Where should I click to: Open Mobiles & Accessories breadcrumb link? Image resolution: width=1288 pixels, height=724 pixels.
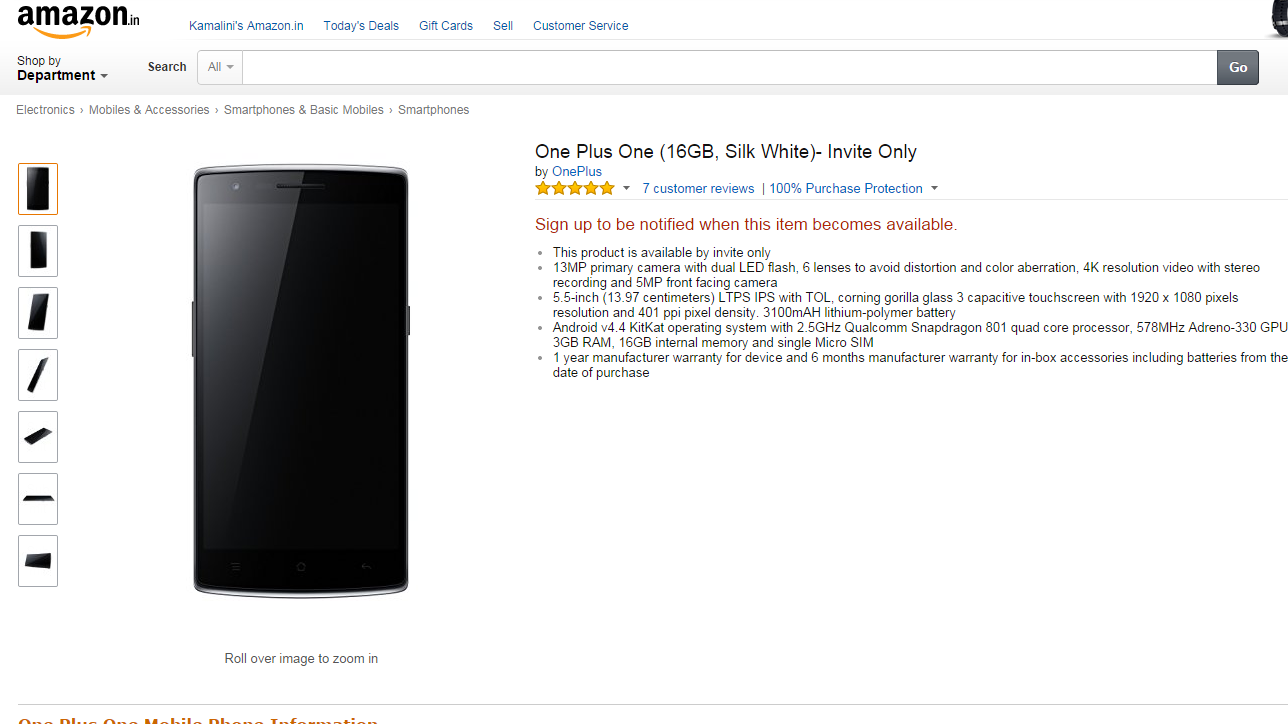(149, 110)
